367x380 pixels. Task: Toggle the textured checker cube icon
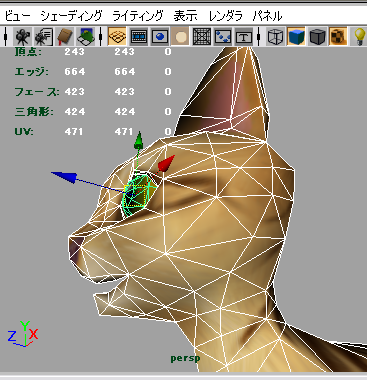(x=338, y=36)
